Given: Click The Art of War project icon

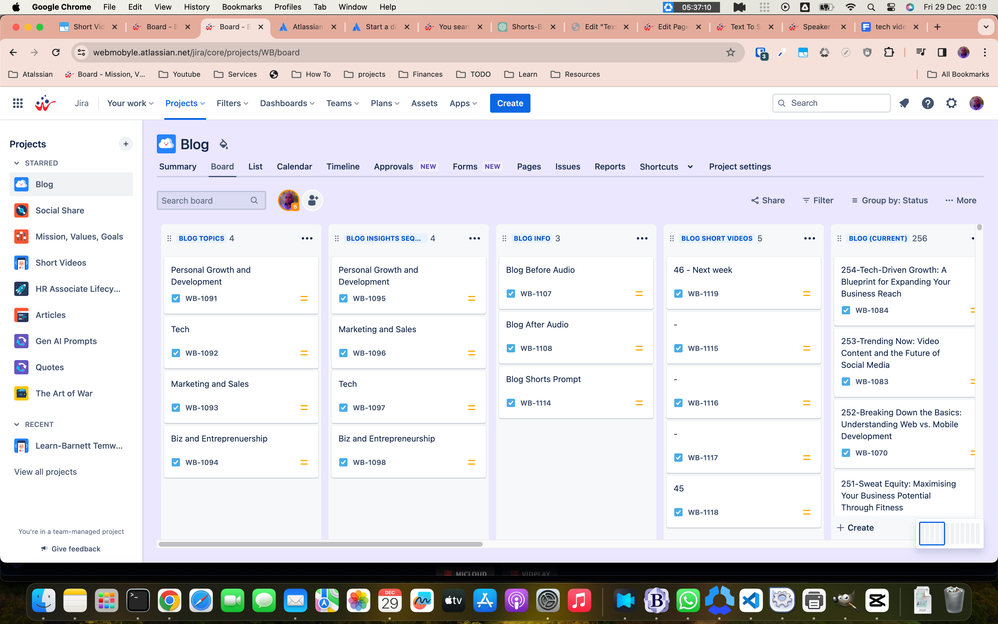Looking at the screenshot, I should (21, 394).
